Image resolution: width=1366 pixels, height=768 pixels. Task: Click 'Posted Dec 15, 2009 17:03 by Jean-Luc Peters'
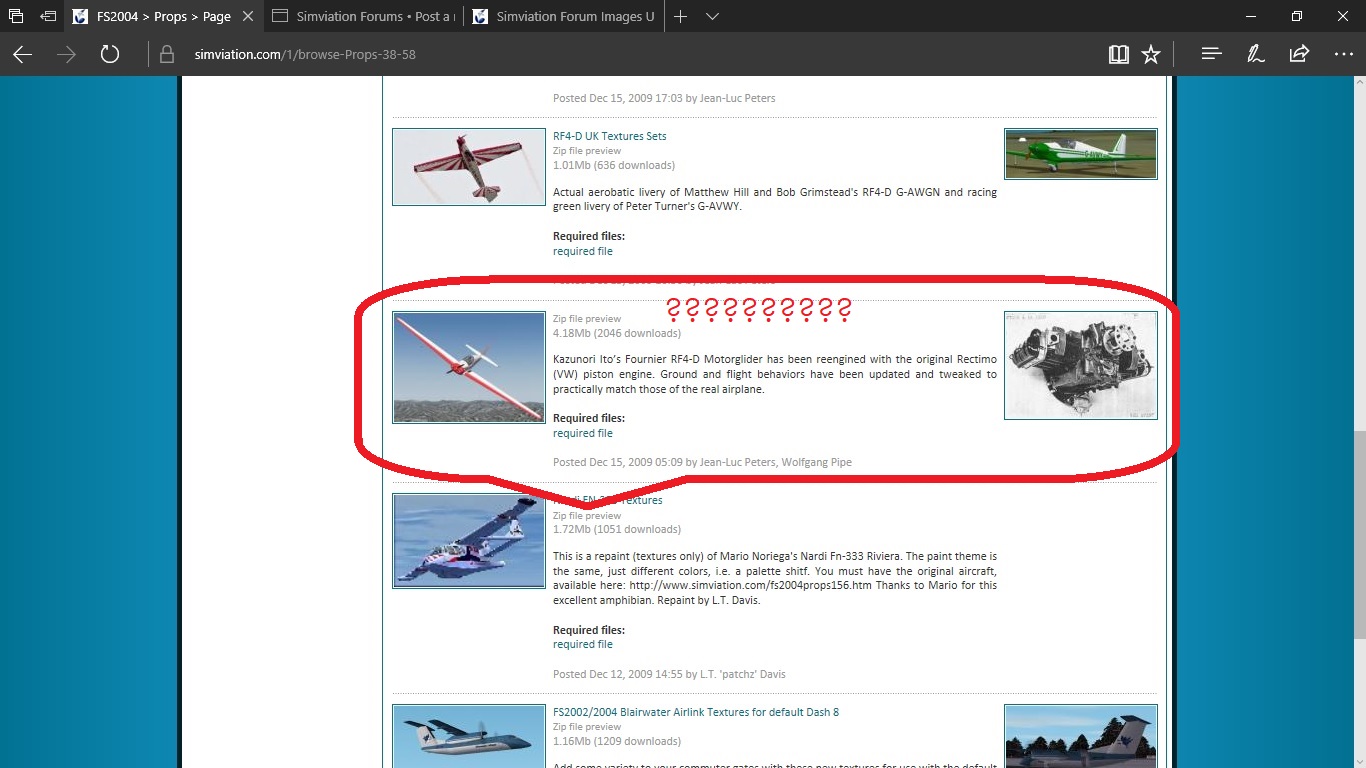664,98
